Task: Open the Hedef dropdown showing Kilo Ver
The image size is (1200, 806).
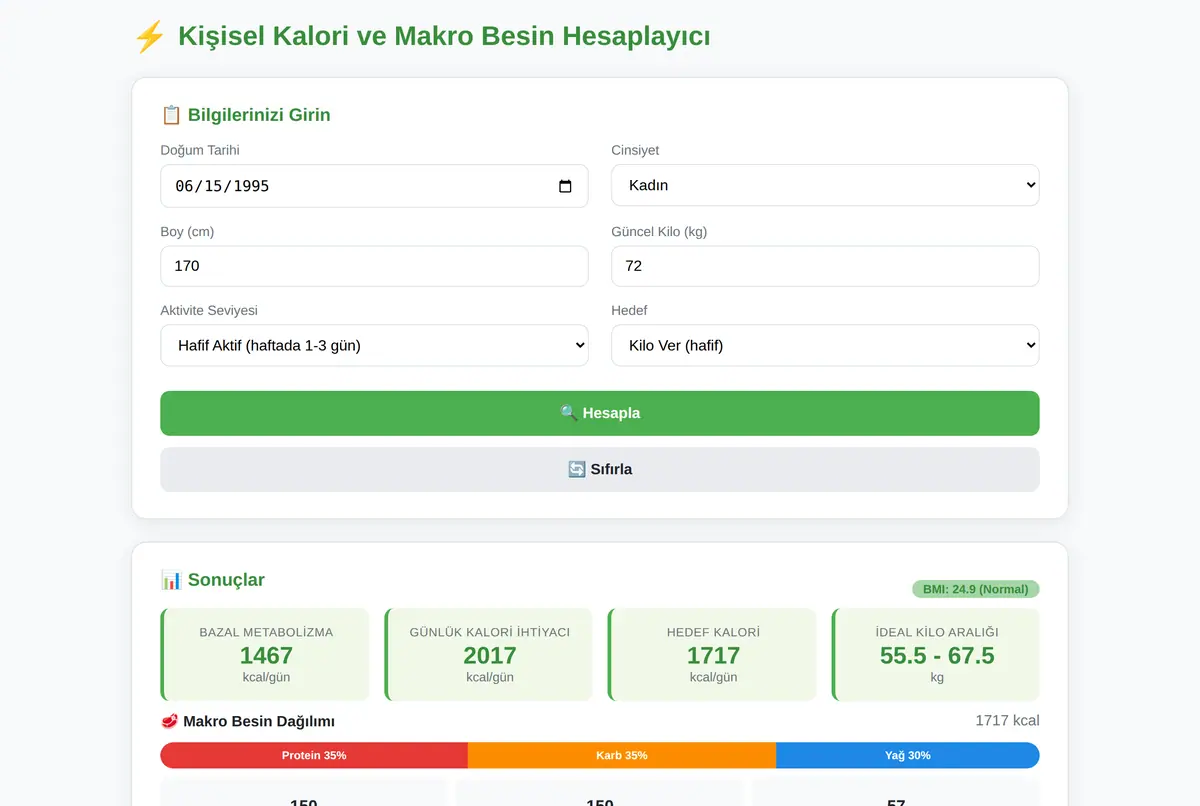Action: (825, 345)
